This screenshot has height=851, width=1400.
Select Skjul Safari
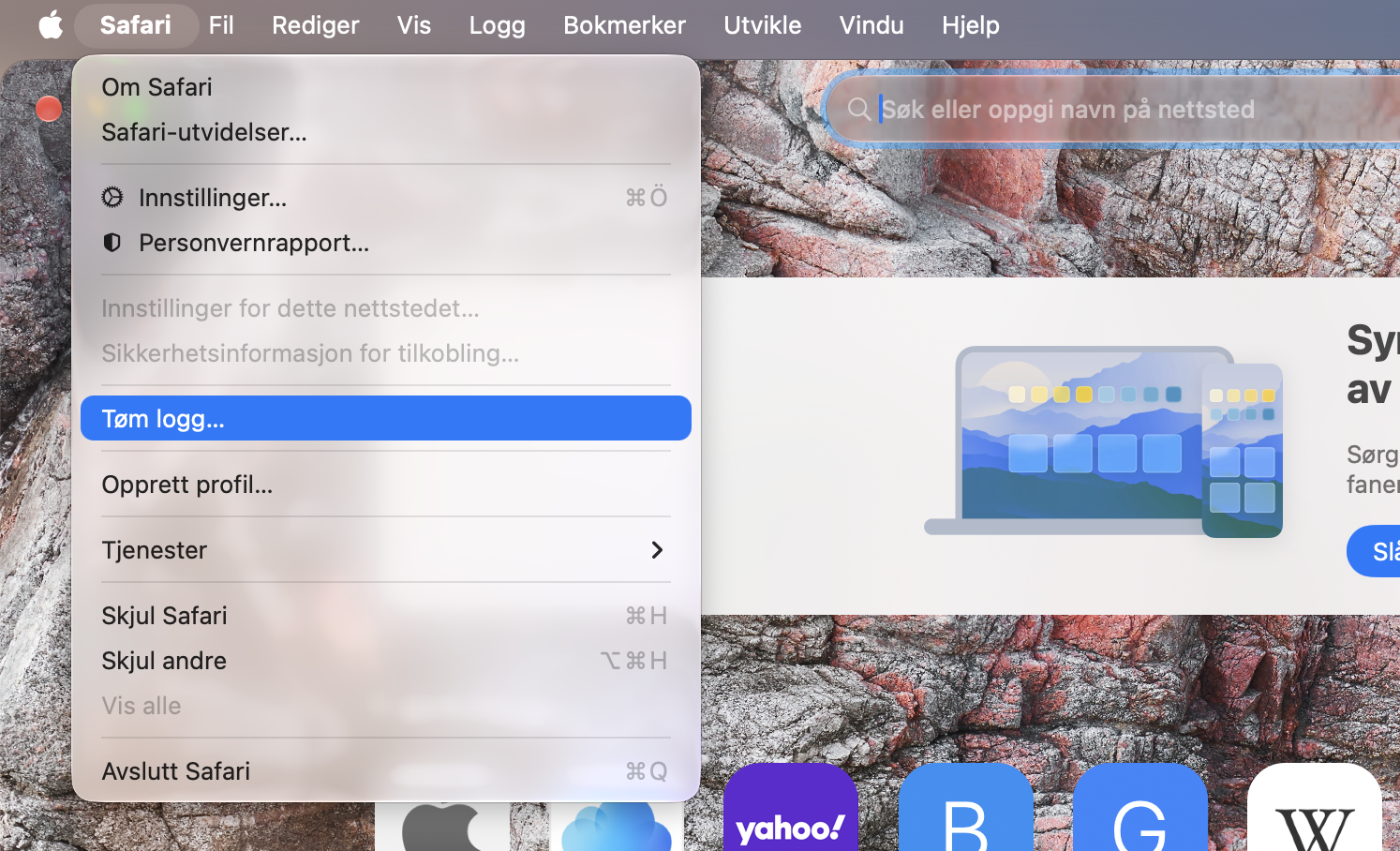point(386,616)
